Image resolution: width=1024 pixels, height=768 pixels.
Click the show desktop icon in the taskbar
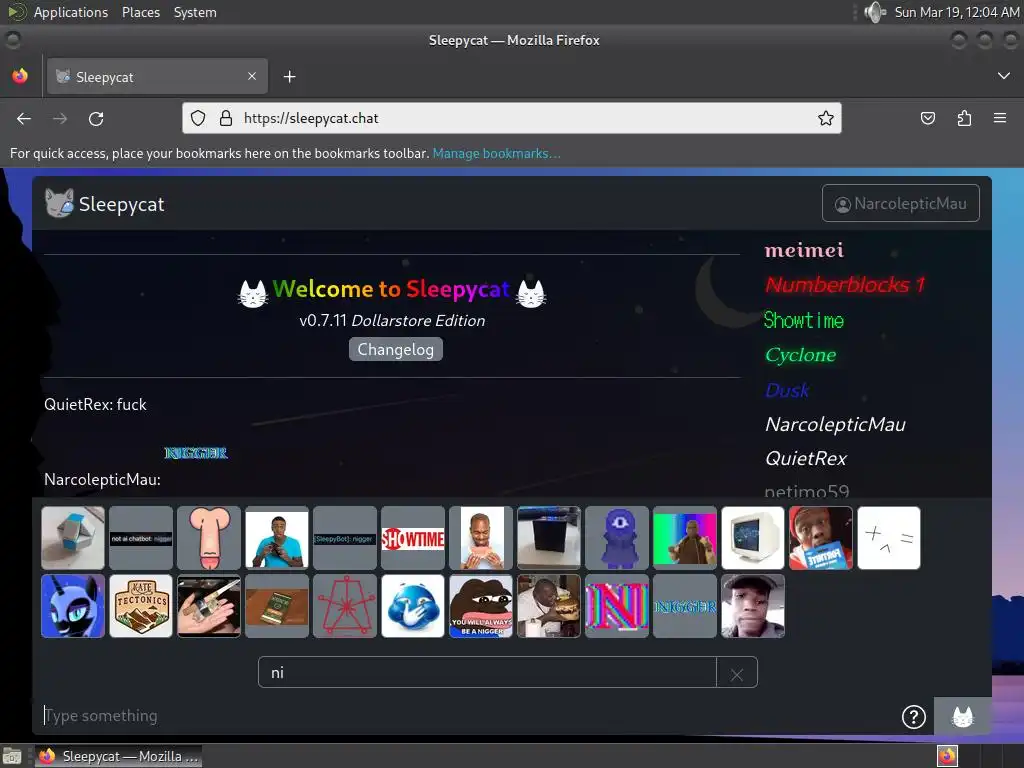click(12, 756)
